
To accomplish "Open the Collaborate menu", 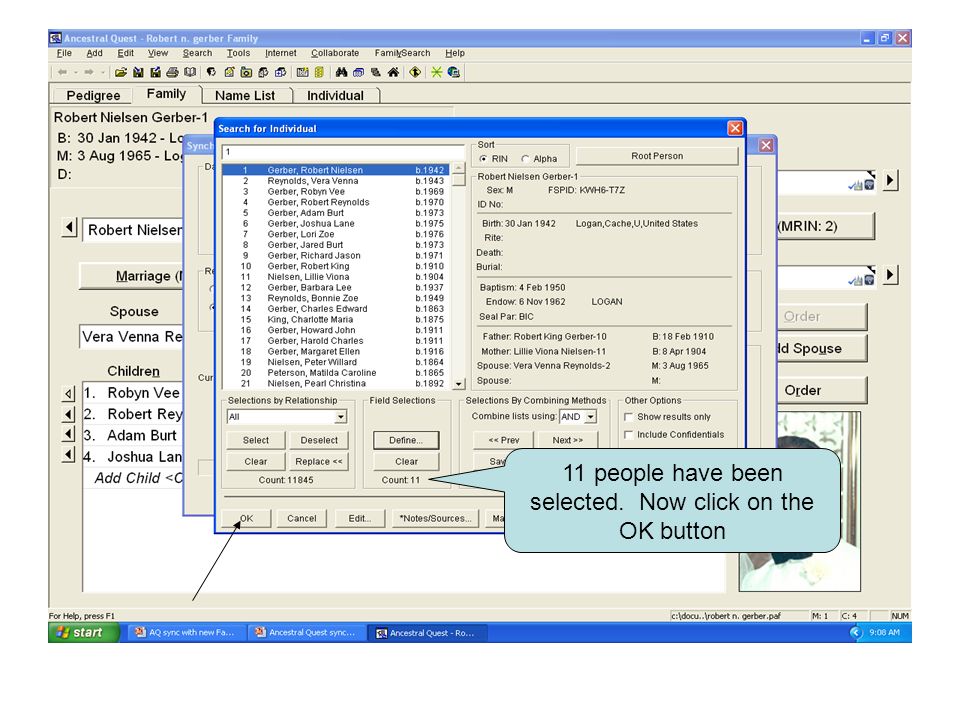I will (335, 53).
